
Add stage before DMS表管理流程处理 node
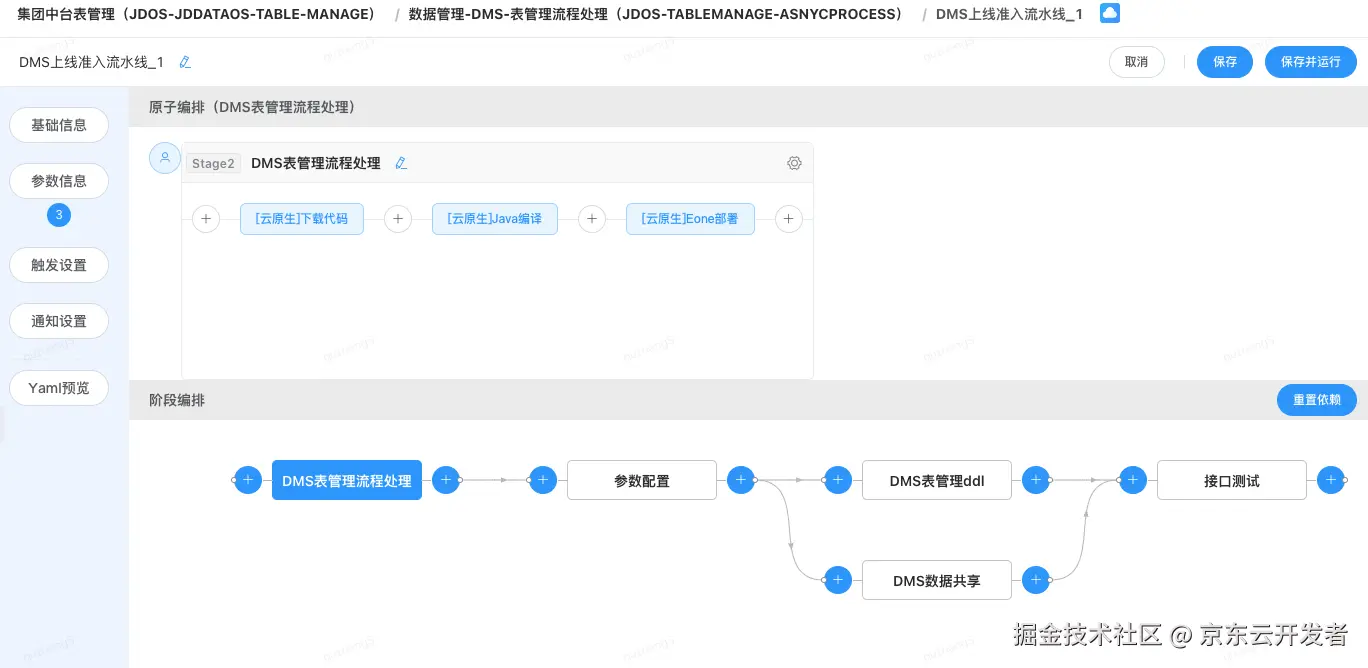pyautogui.click(x=247, y=480)
